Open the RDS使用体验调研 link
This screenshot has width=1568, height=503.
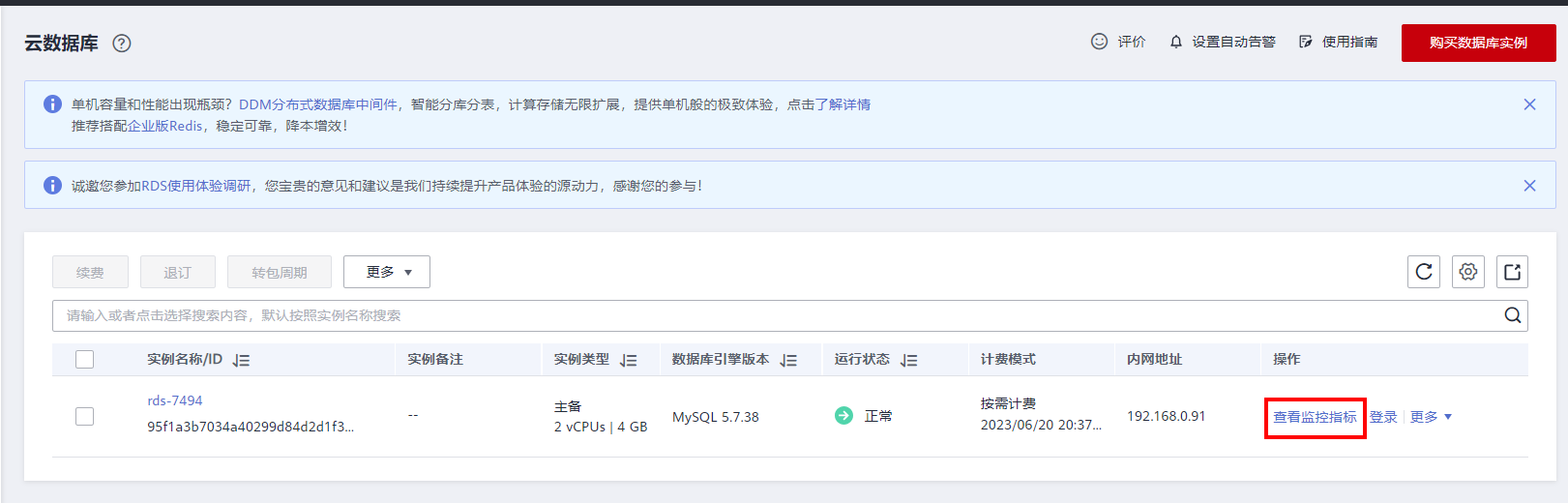click(x=196, y=186)
